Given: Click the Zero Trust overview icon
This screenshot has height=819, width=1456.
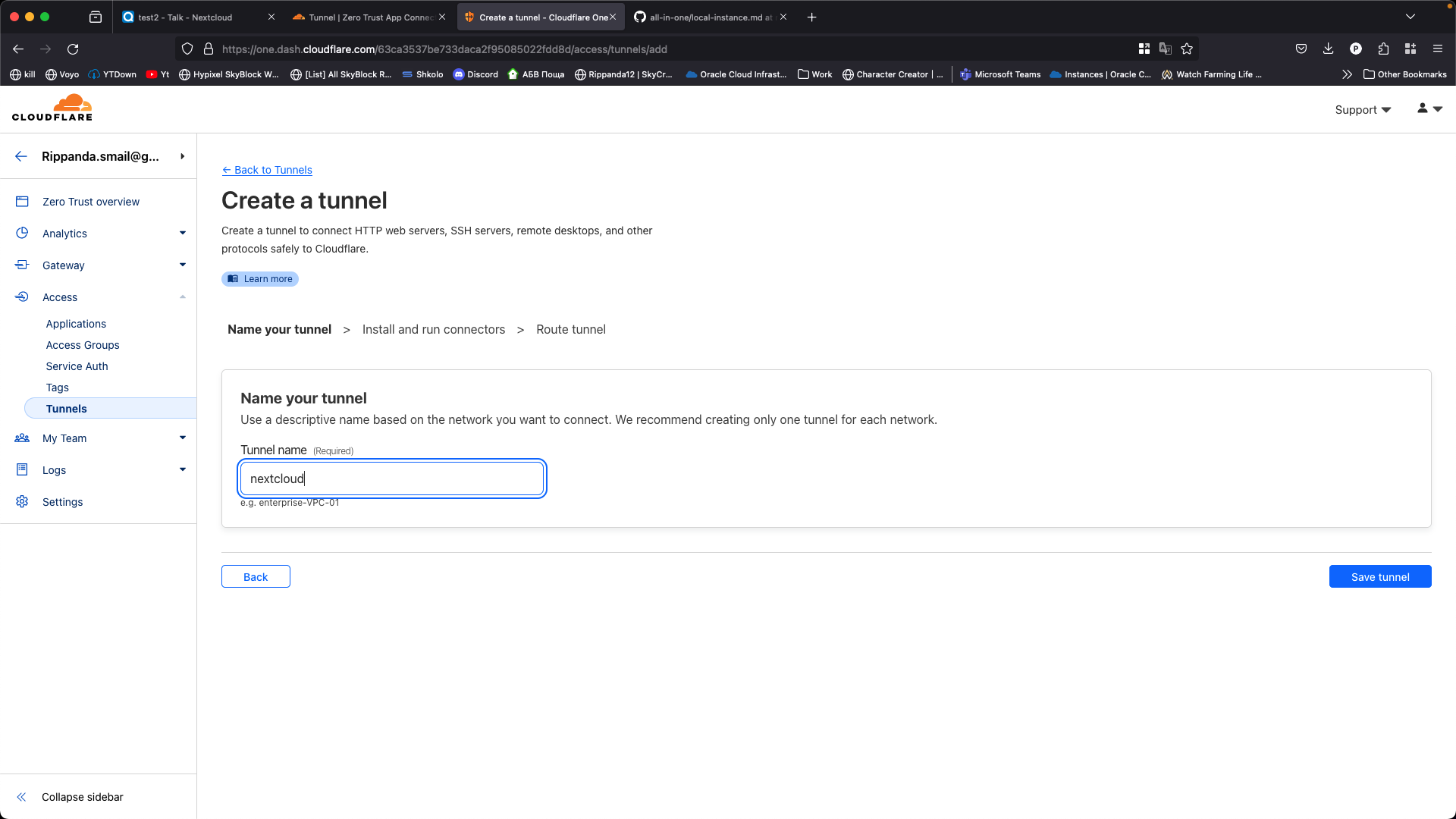Looking at the screenshot, I should 22,202.
